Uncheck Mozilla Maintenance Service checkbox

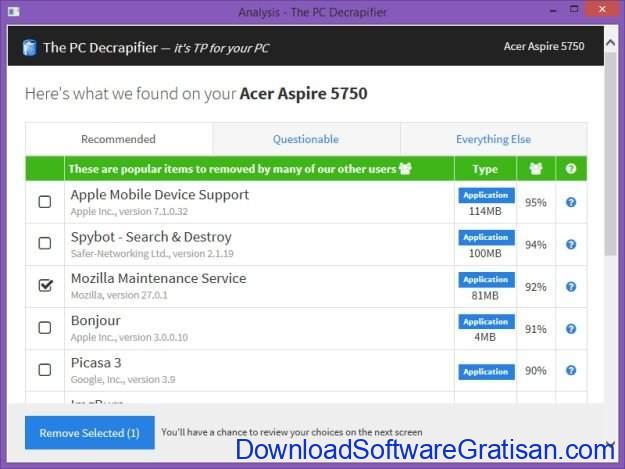pyautogui.click(x=45, y=285)
